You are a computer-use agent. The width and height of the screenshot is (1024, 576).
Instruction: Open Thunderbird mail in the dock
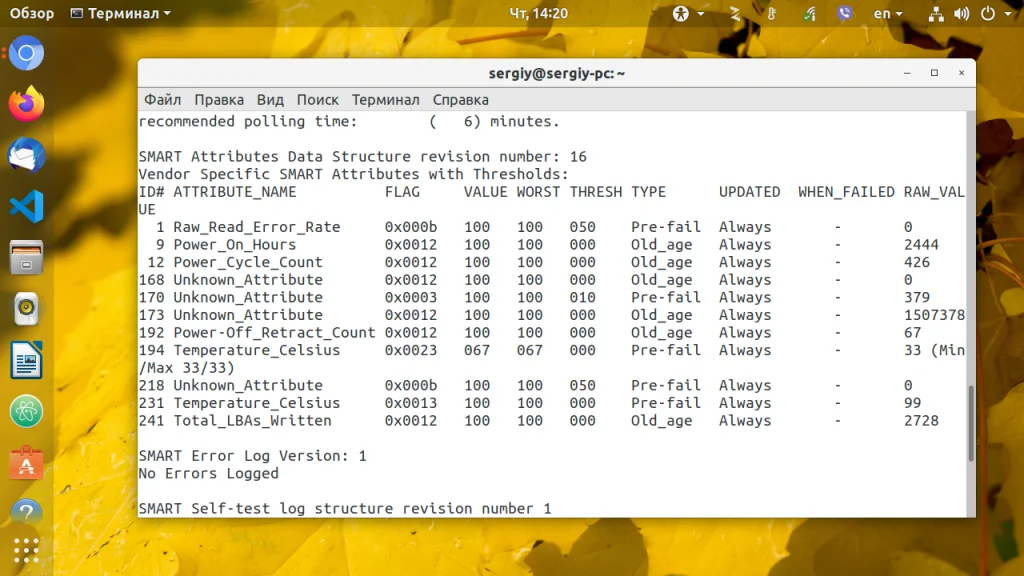point(26,155)
